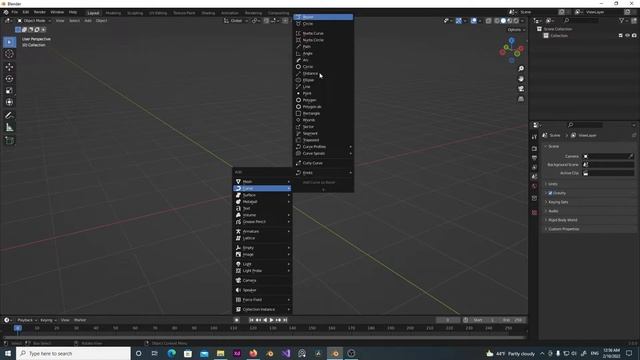Open the World properties tab icon

point(534,186)
